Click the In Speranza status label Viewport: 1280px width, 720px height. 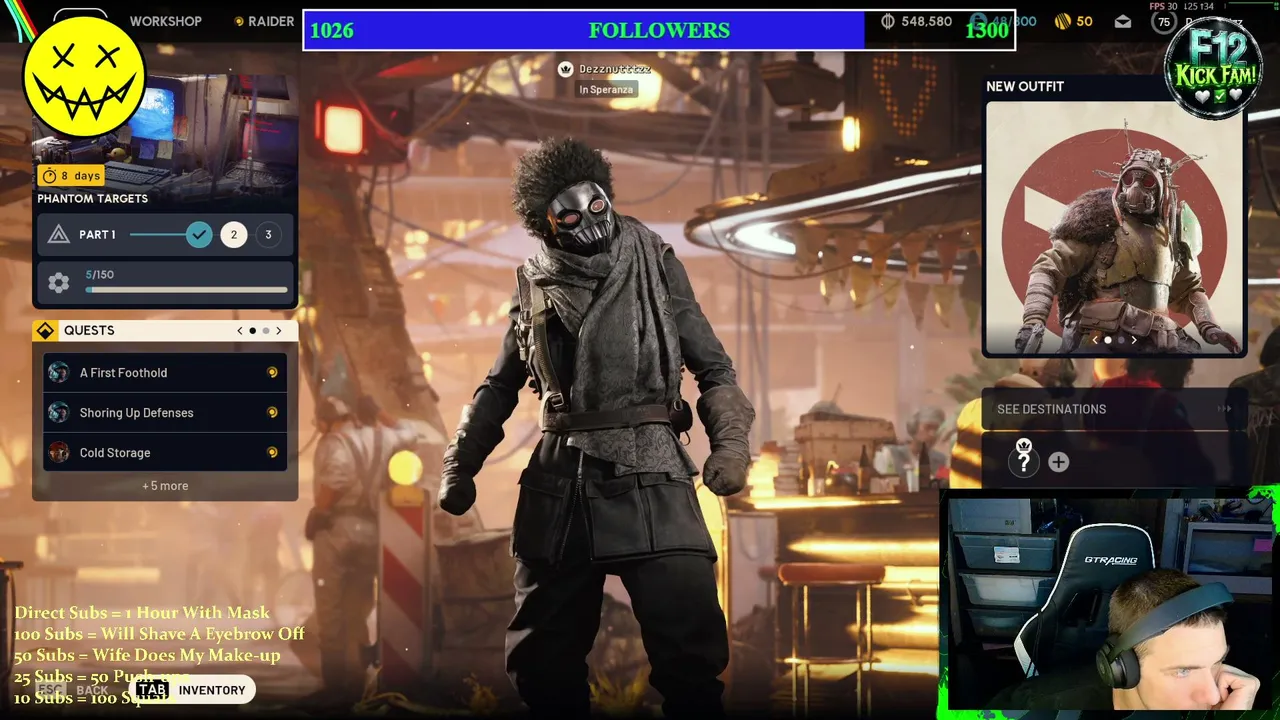coord(606,90)
